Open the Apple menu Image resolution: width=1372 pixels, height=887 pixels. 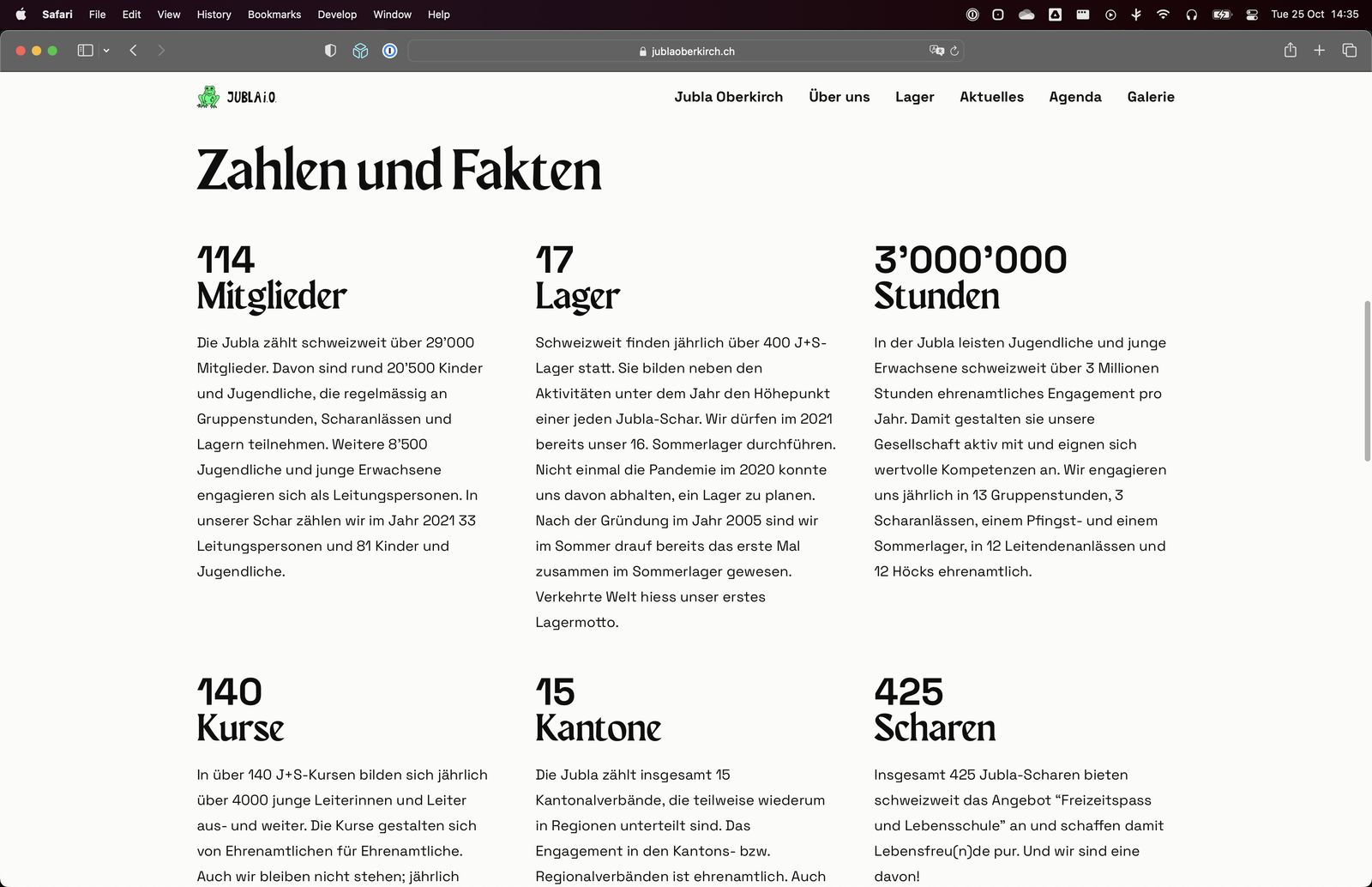click(21, 14)
